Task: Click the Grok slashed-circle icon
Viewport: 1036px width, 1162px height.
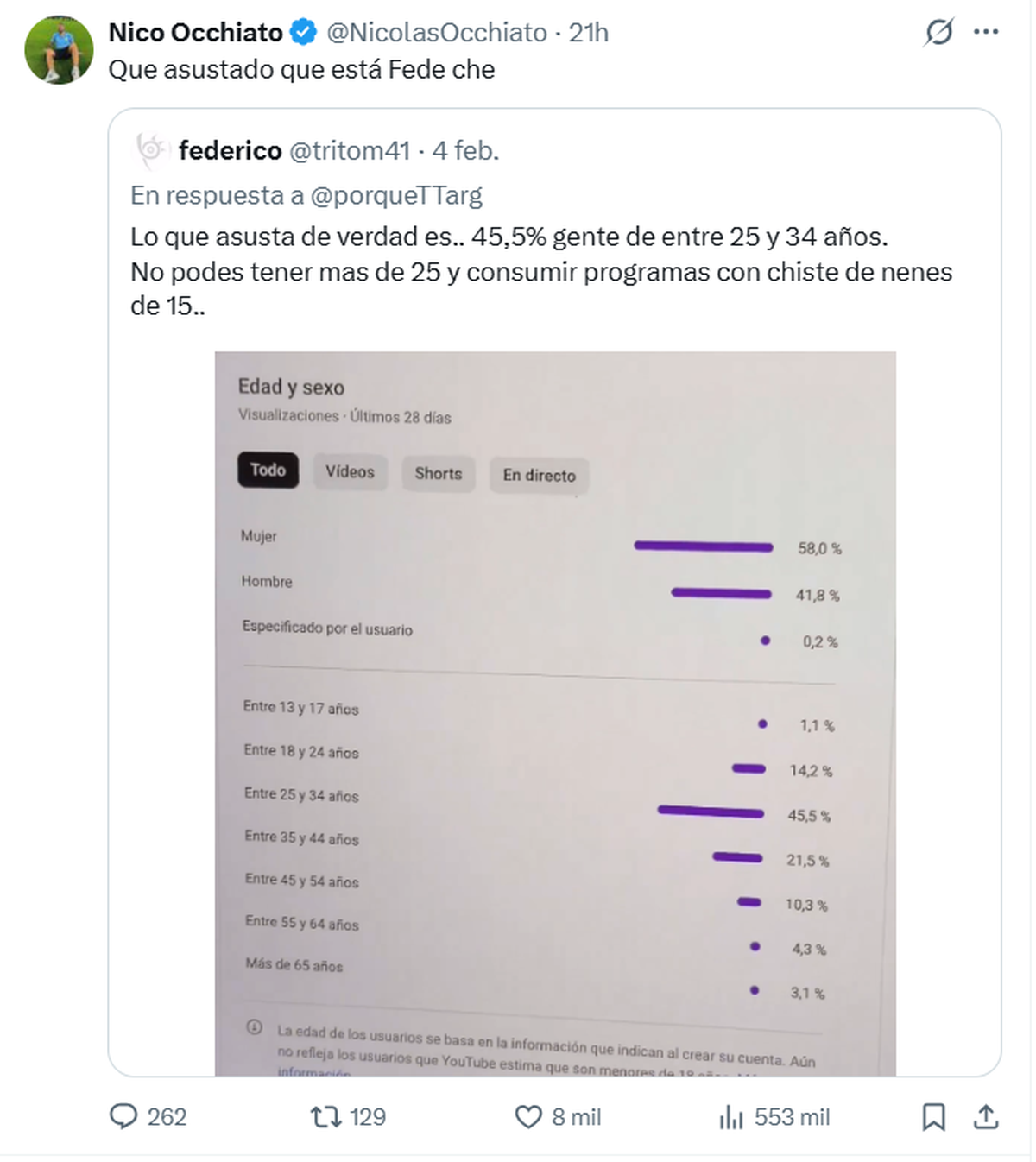Action: tap(938, 33)
